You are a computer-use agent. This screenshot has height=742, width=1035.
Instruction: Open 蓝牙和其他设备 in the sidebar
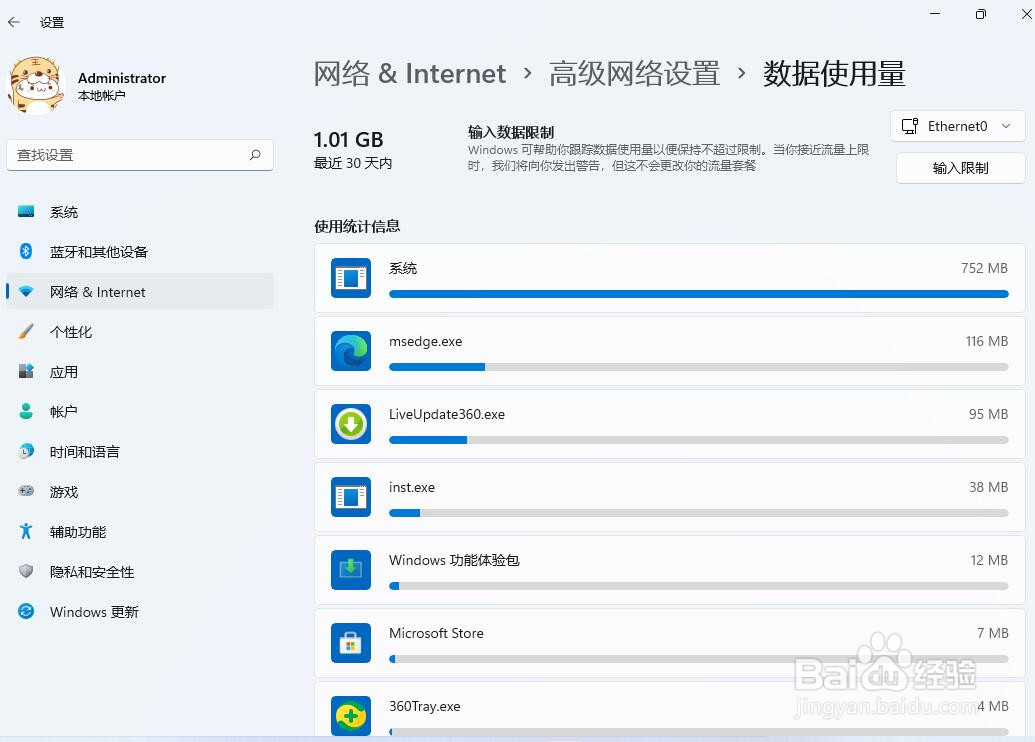(x=99, y=252)
